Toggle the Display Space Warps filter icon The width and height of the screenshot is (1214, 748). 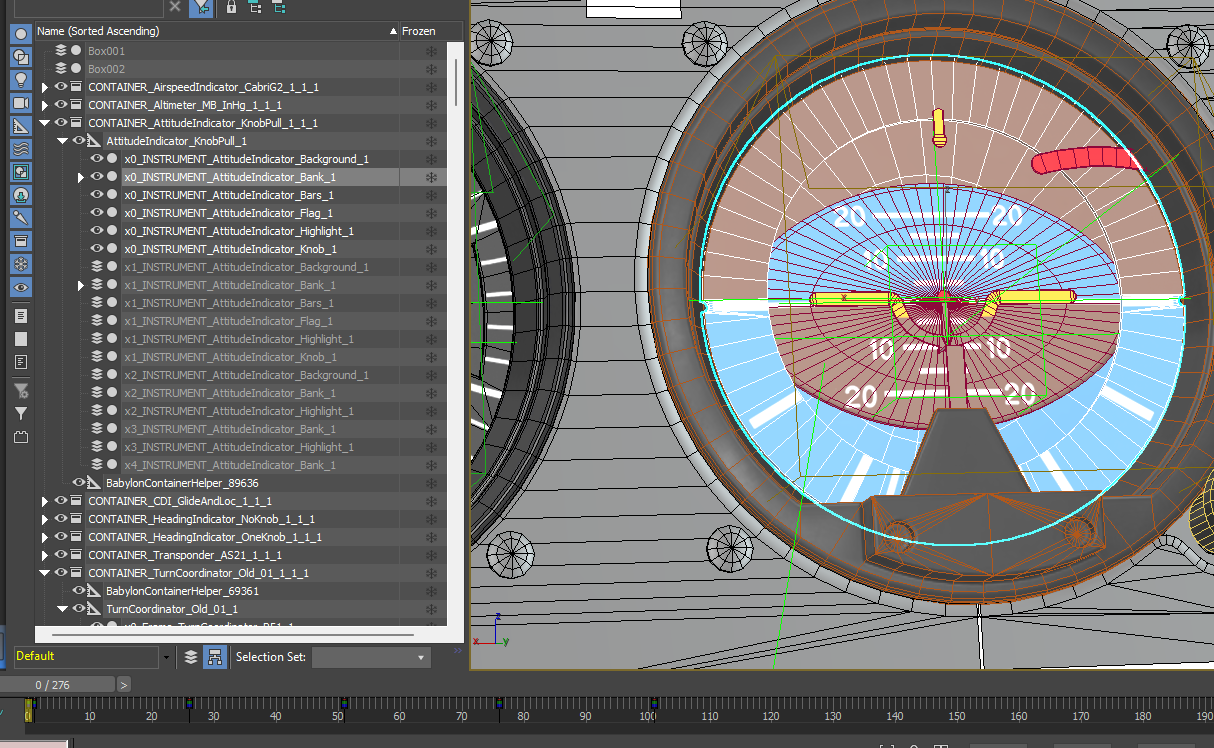pyautogui.click(x=20, y=148)
